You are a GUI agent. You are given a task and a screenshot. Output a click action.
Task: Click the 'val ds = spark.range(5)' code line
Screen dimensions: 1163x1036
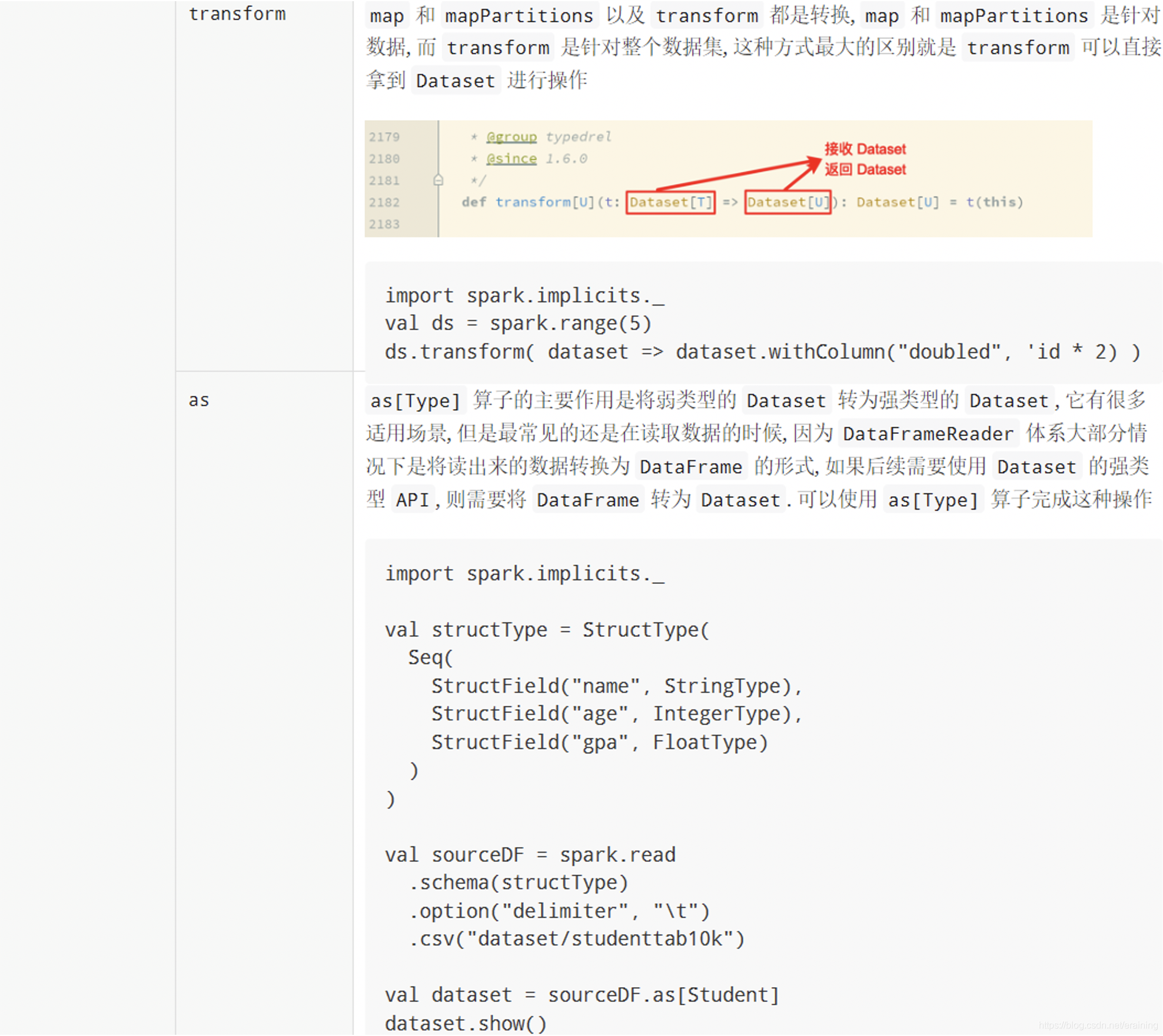(517, 323)
